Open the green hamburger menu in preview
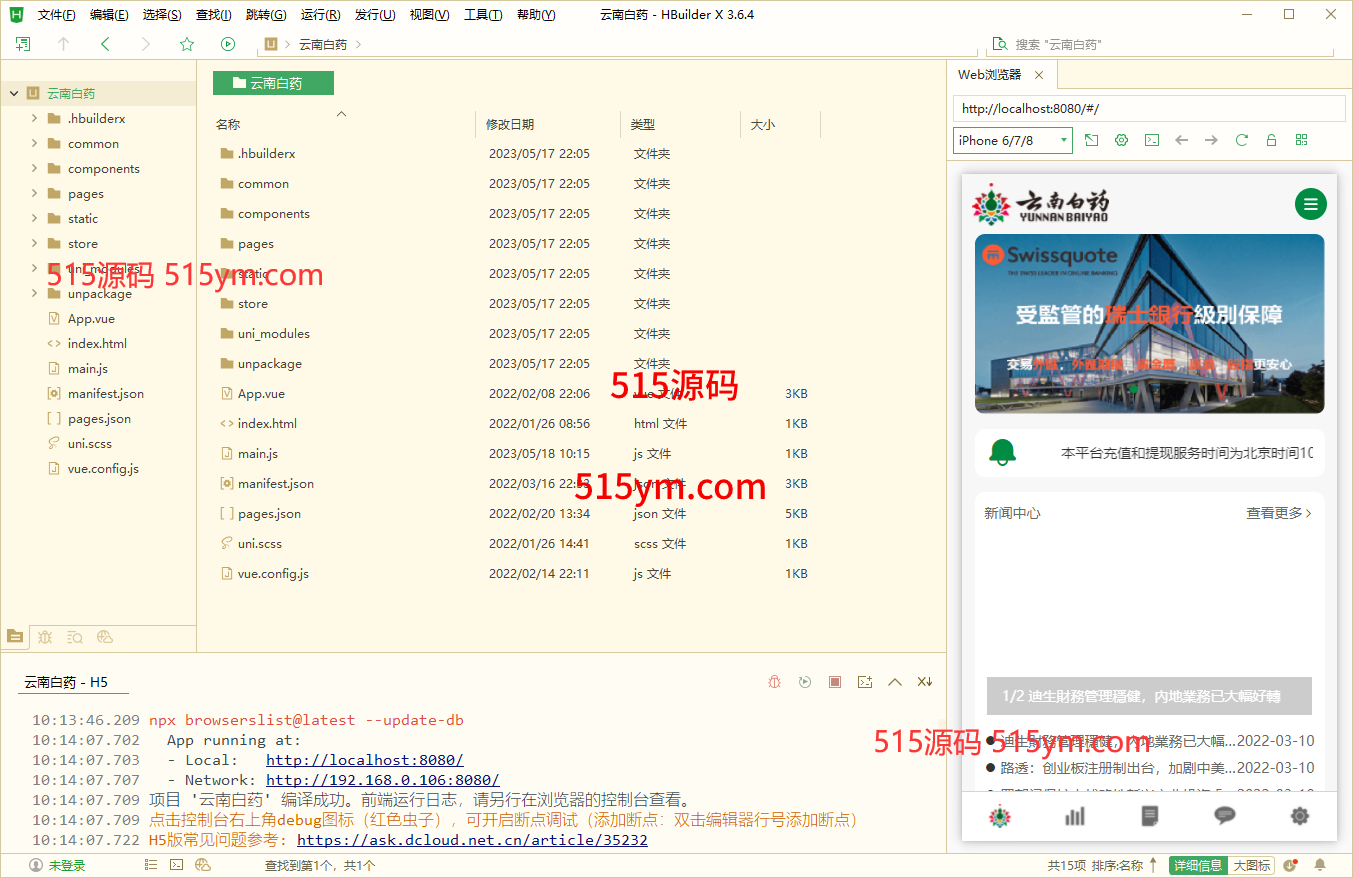The image size is (1353, 878). pos(1310,204)
